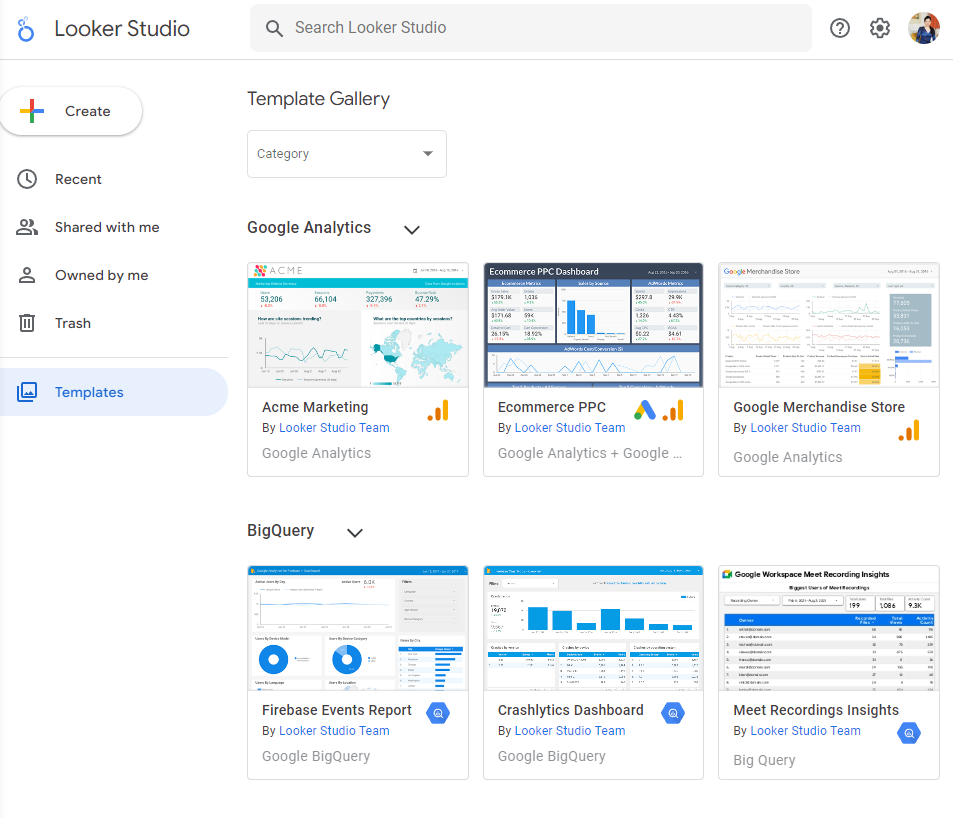Viewport: 953px width, 818px height.
Task: Open the Settings gear icon
Action: pos(879,28)
